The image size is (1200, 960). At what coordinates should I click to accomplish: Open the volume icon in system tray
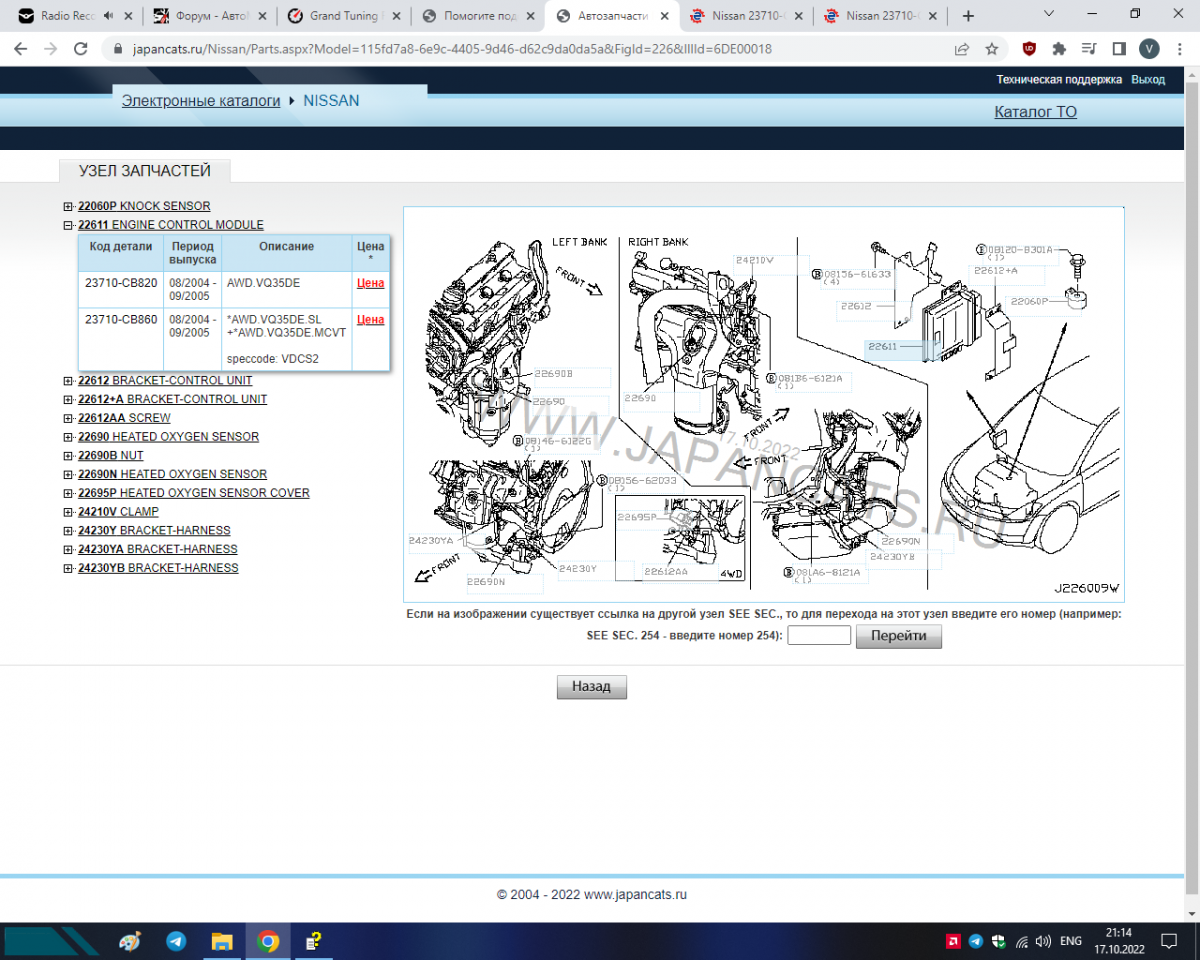click(x=1043, y=941)
